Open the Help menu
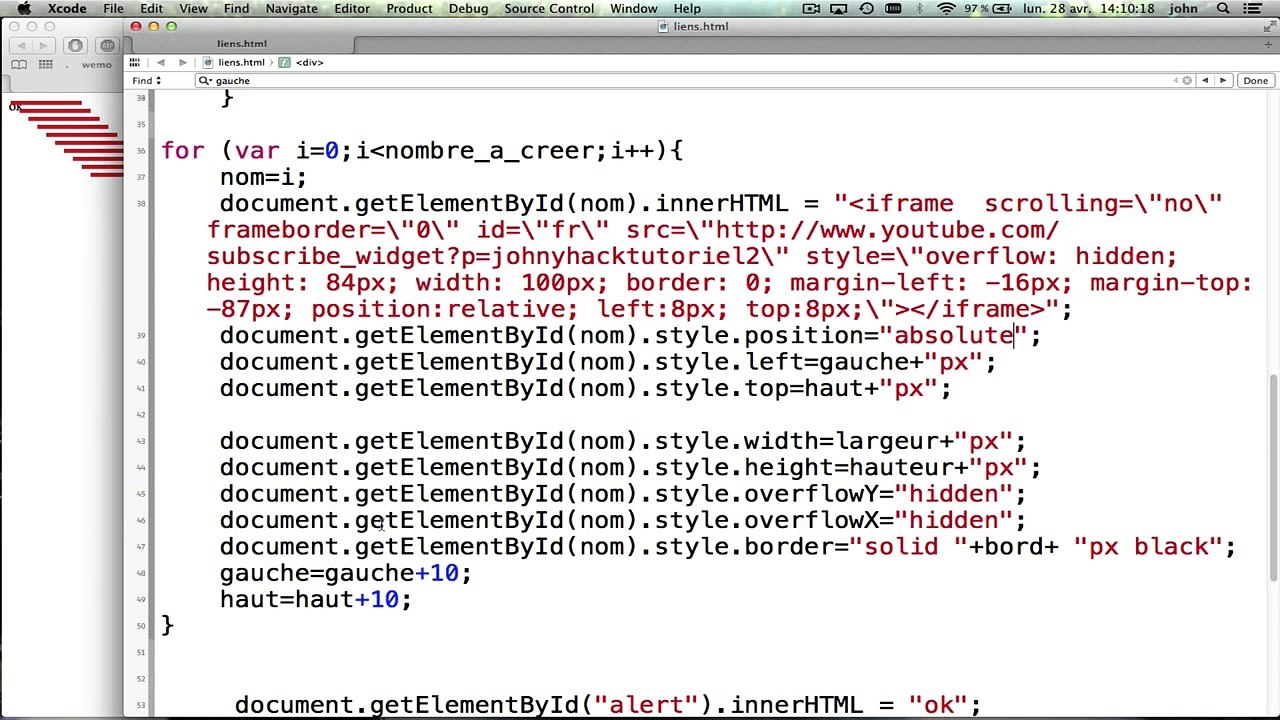The image size is (1280, 720). [x=687, y=9]
